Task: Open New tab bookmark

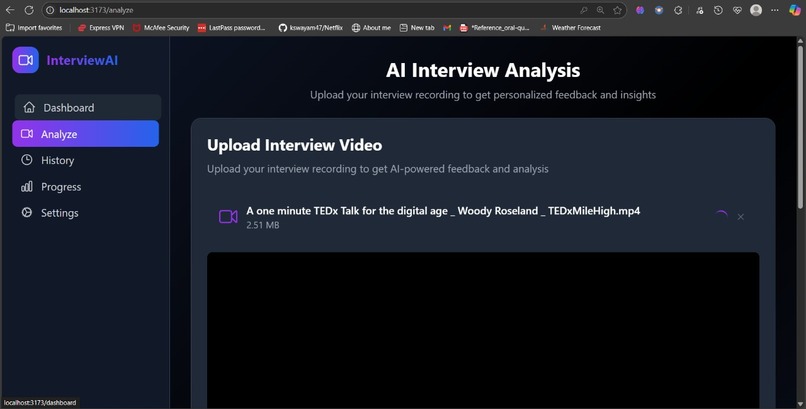Action: pyautogui.click(x=417, y=28)
